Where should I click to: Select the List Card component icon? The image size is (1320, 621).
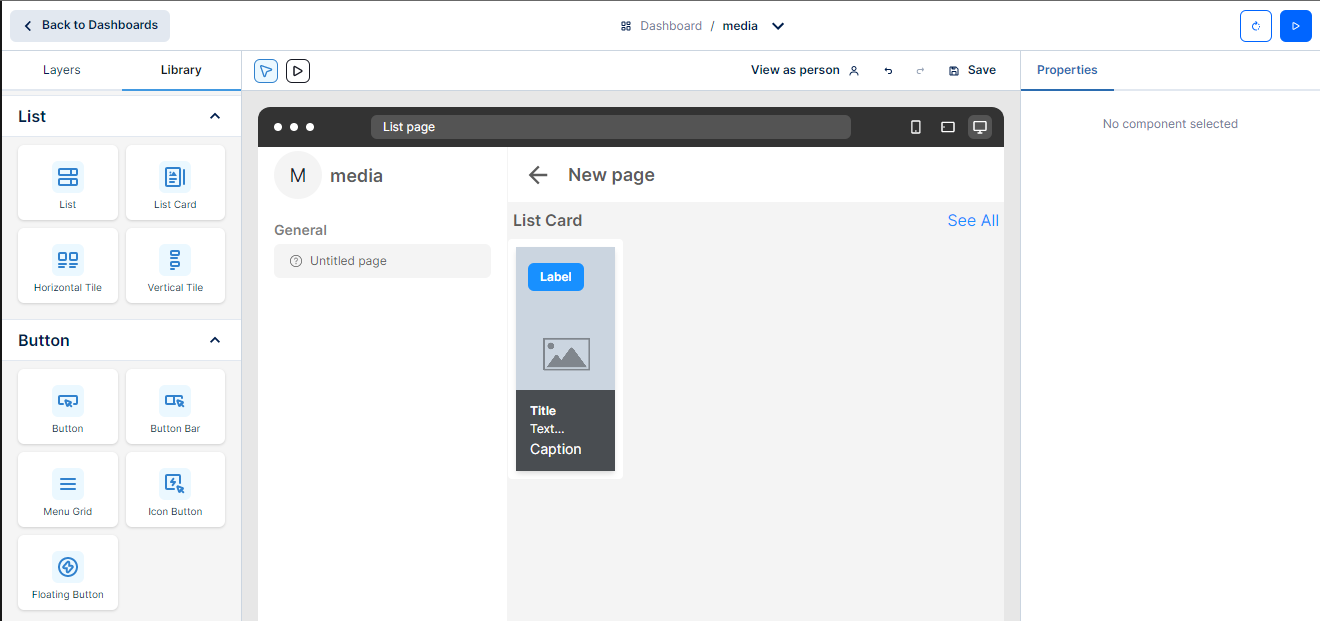[x=175, y=178]
